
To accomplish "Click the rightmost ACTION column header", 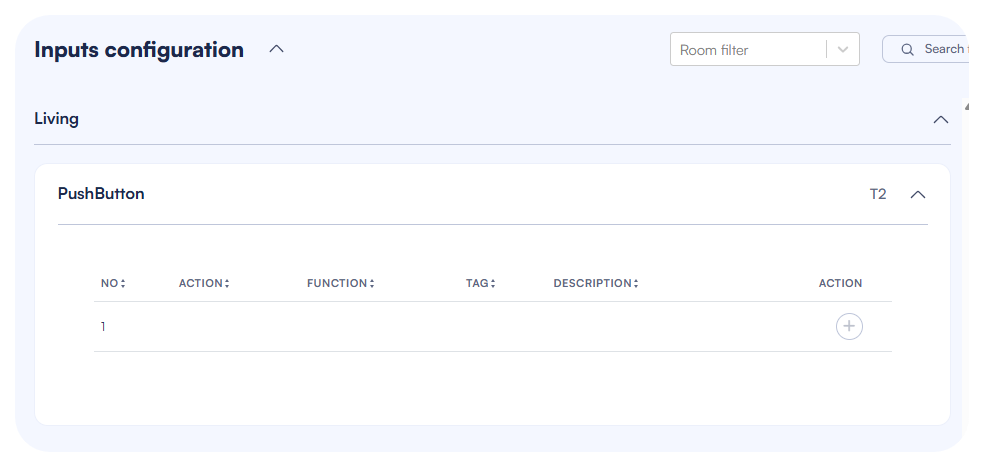I will (x=840, y=283).
